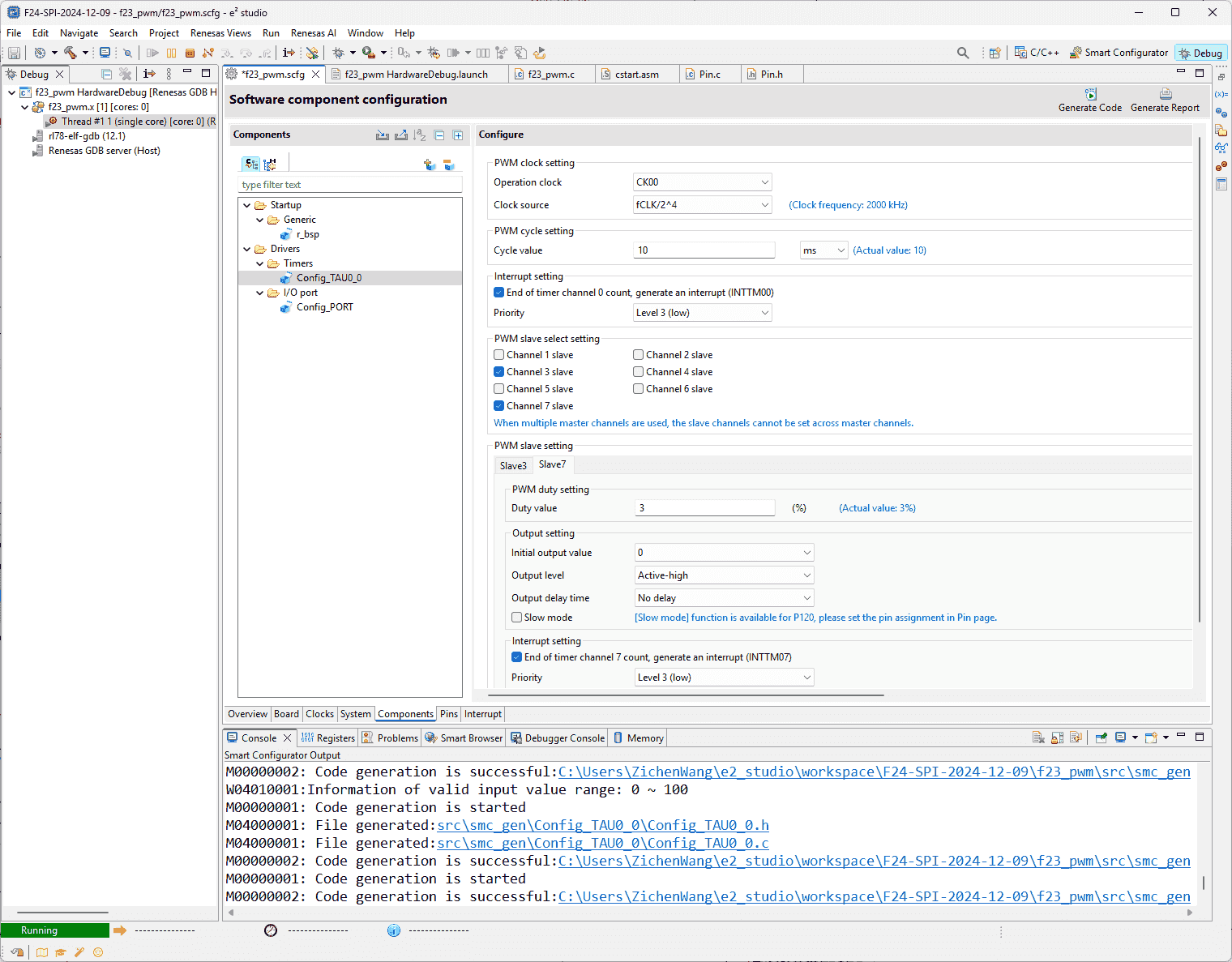This screenshot has height=962, width=1232.
Task: Click the Import configuration icon in Components
Action: click(383, 135)
